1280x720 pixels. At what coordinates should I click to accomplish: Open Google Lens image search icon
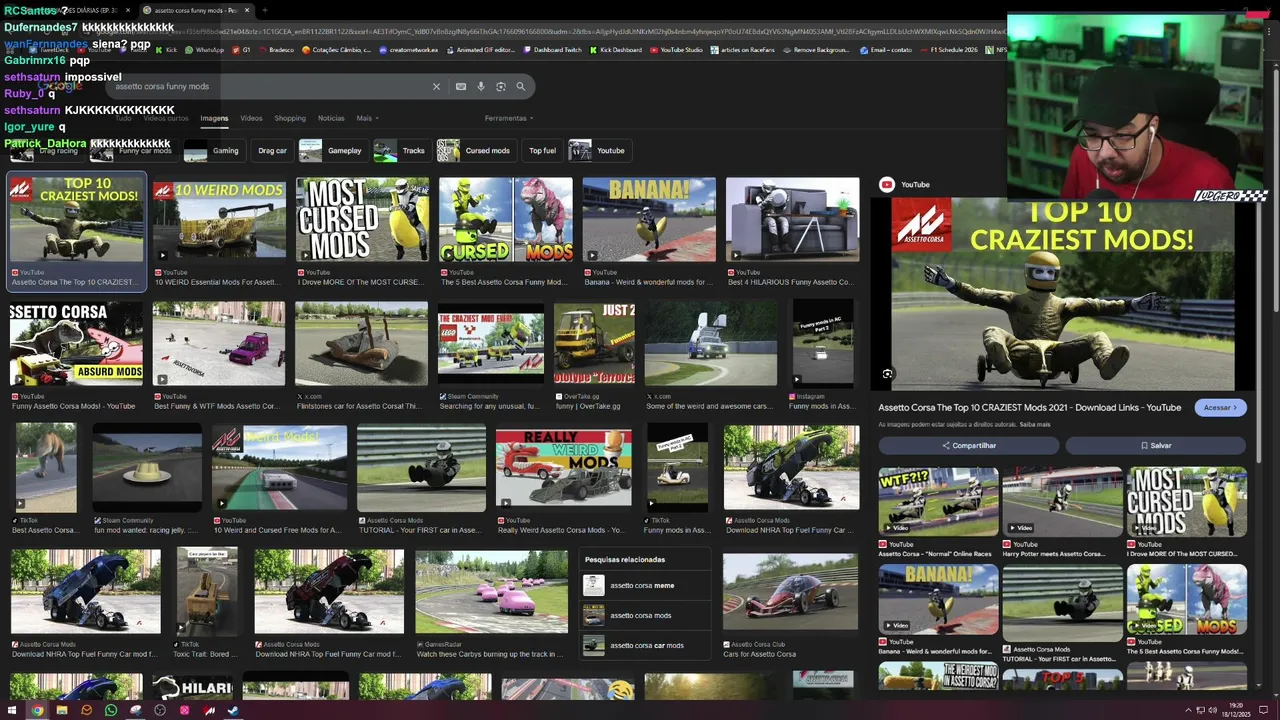click(501, 87)
